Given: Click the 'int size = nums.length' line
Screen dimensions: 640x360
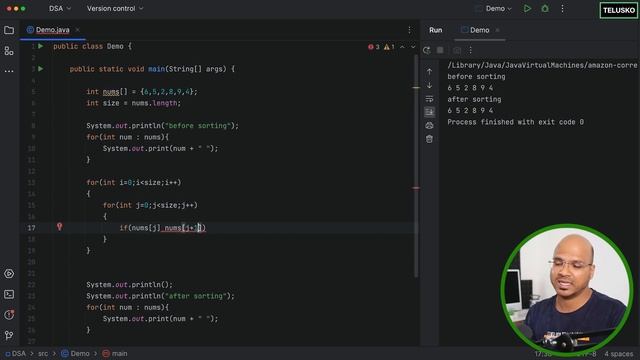Looking at the screenshot, I should (x=133, y=103).
